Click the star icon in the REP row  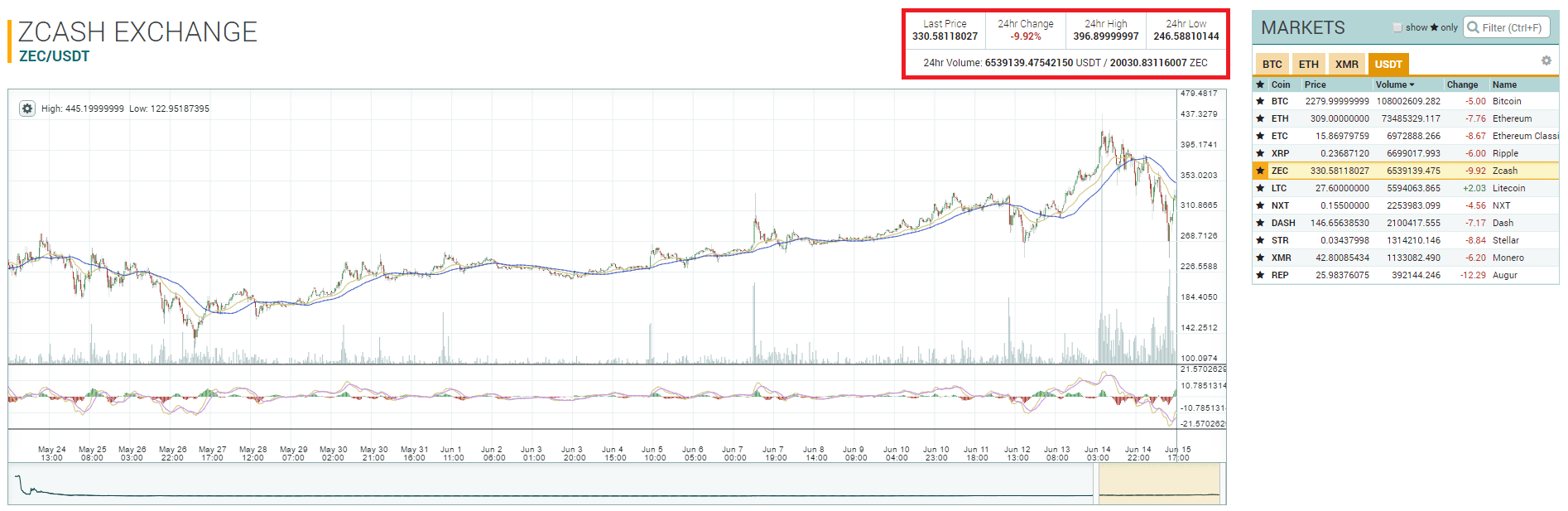click(1260, 275)
